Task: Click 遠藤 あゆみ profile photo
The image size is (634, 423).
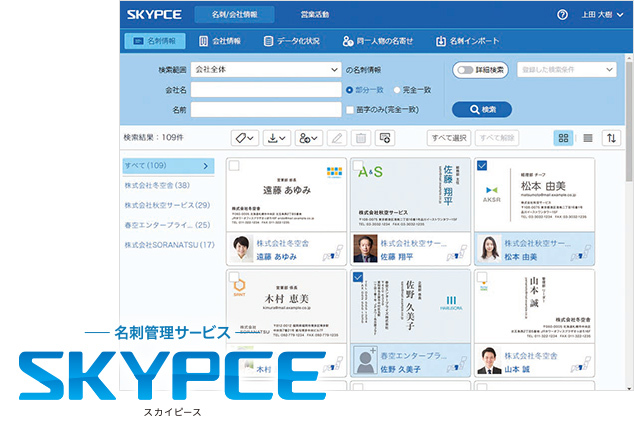Action: (x=241, y=248)
